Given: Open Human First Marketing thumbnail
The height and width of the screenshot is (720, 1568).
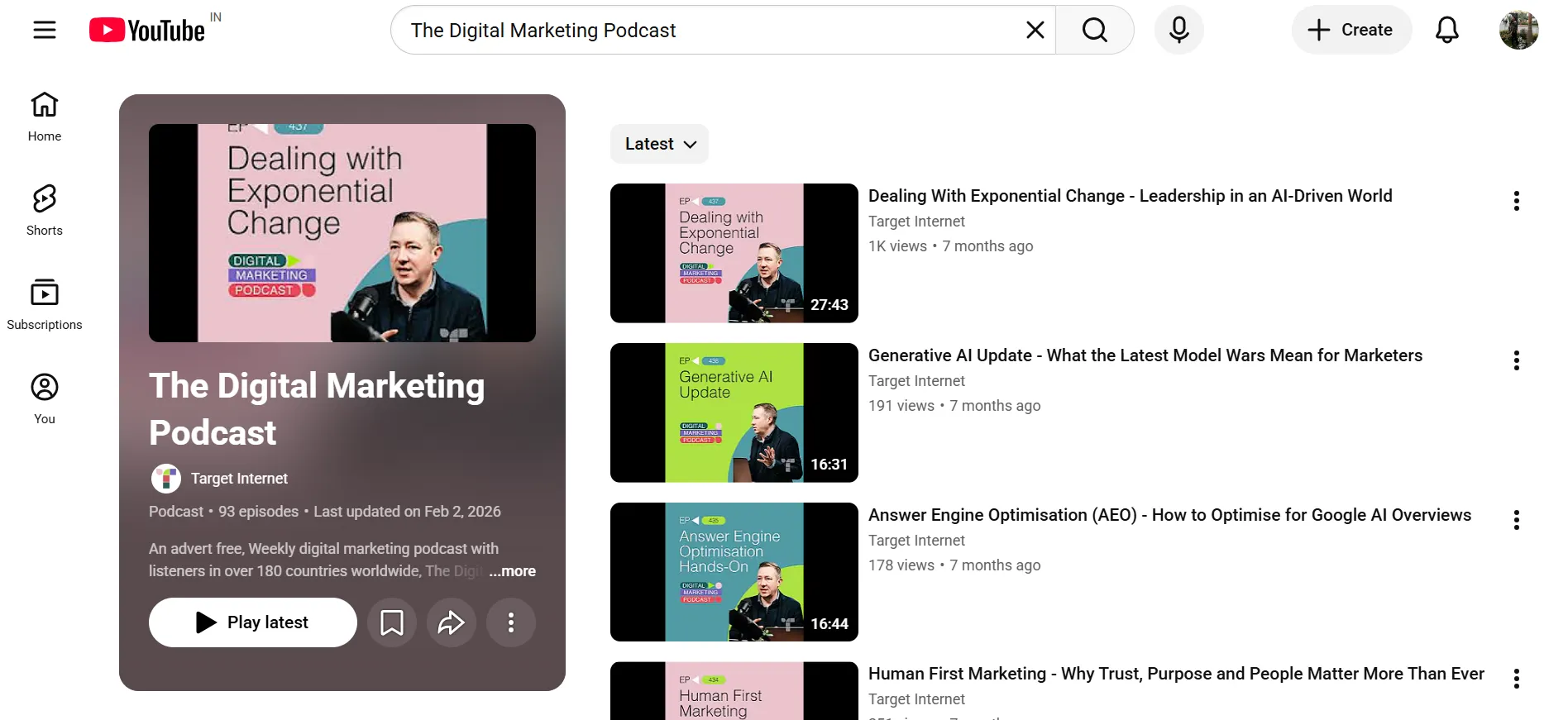Looking at the screenshot, I should (x=734, y=691).
